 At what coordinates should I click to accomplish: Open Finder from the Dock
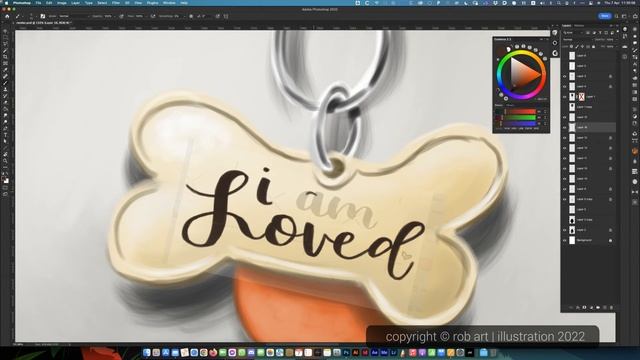[x=147, y=352]
